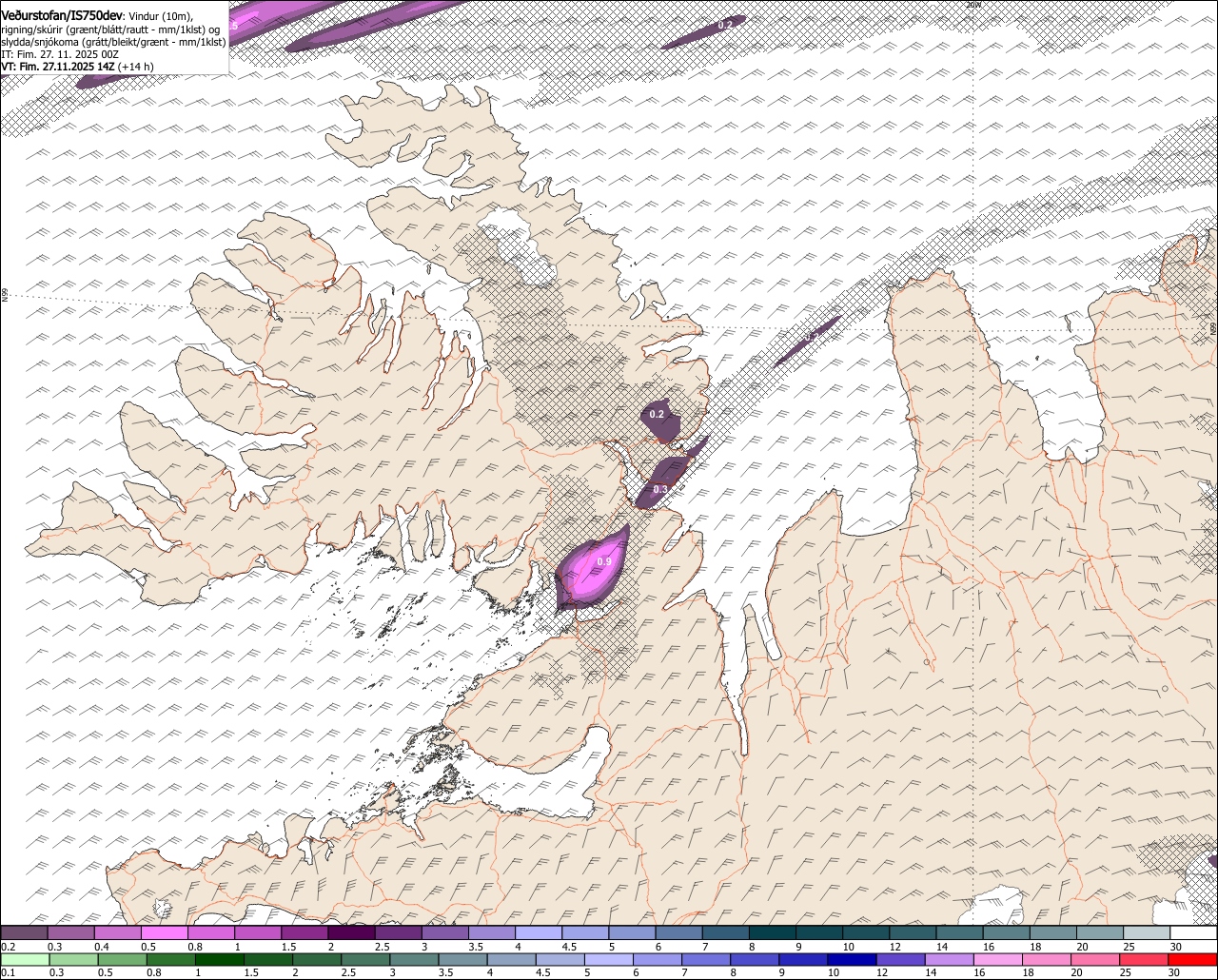This screenshot has width=1218, height=980.
Task: Click the 20W longitude label at the top edge
Action: [x=972, y=5]
